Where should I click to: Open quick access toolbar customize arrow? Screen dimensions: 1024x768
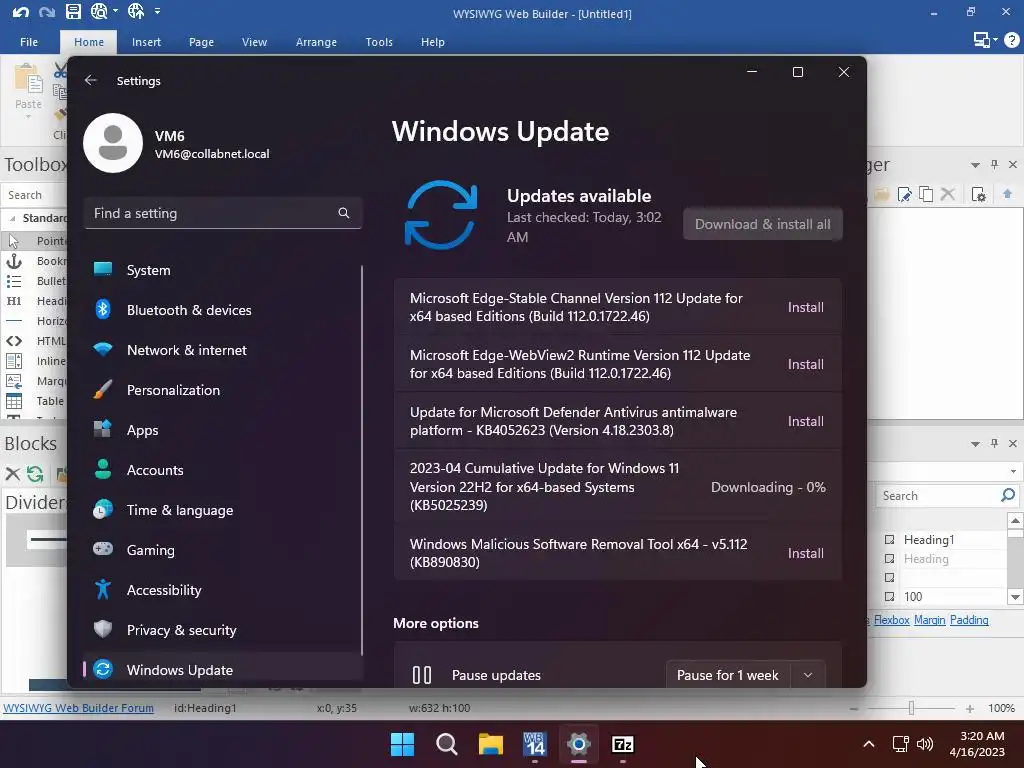click(157, 11)
